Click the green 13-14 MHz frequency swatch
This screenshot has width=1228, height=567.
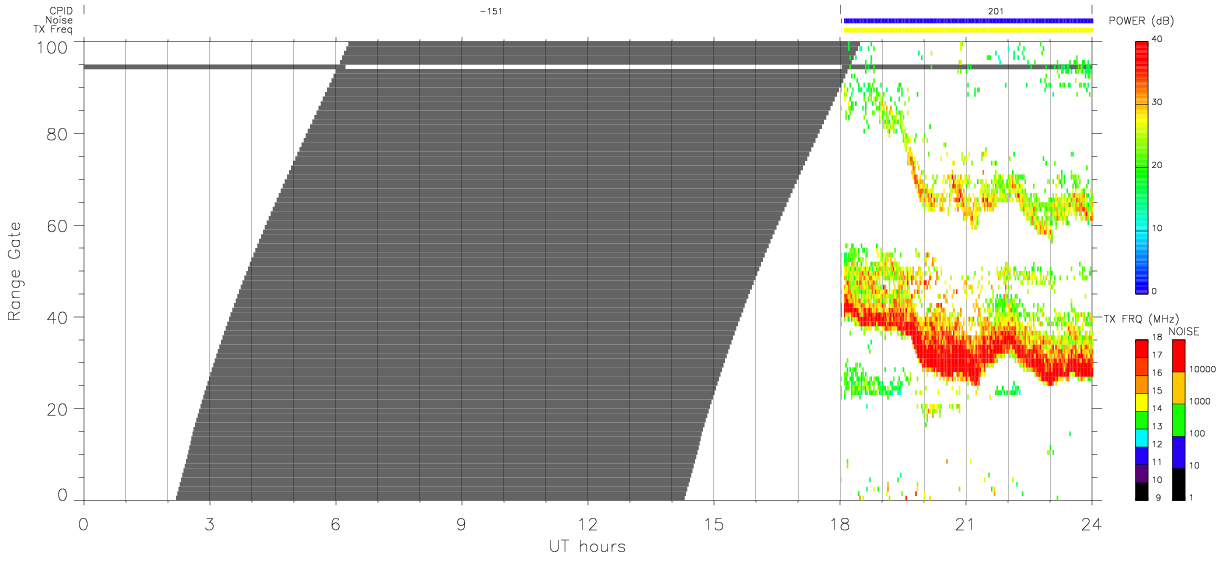pos(1141,420)
